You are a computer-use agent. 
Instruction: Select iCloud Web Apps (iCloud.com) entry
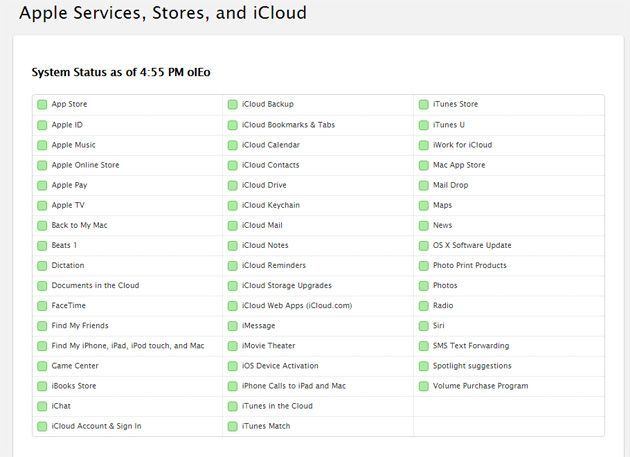[x=297, y=306]
